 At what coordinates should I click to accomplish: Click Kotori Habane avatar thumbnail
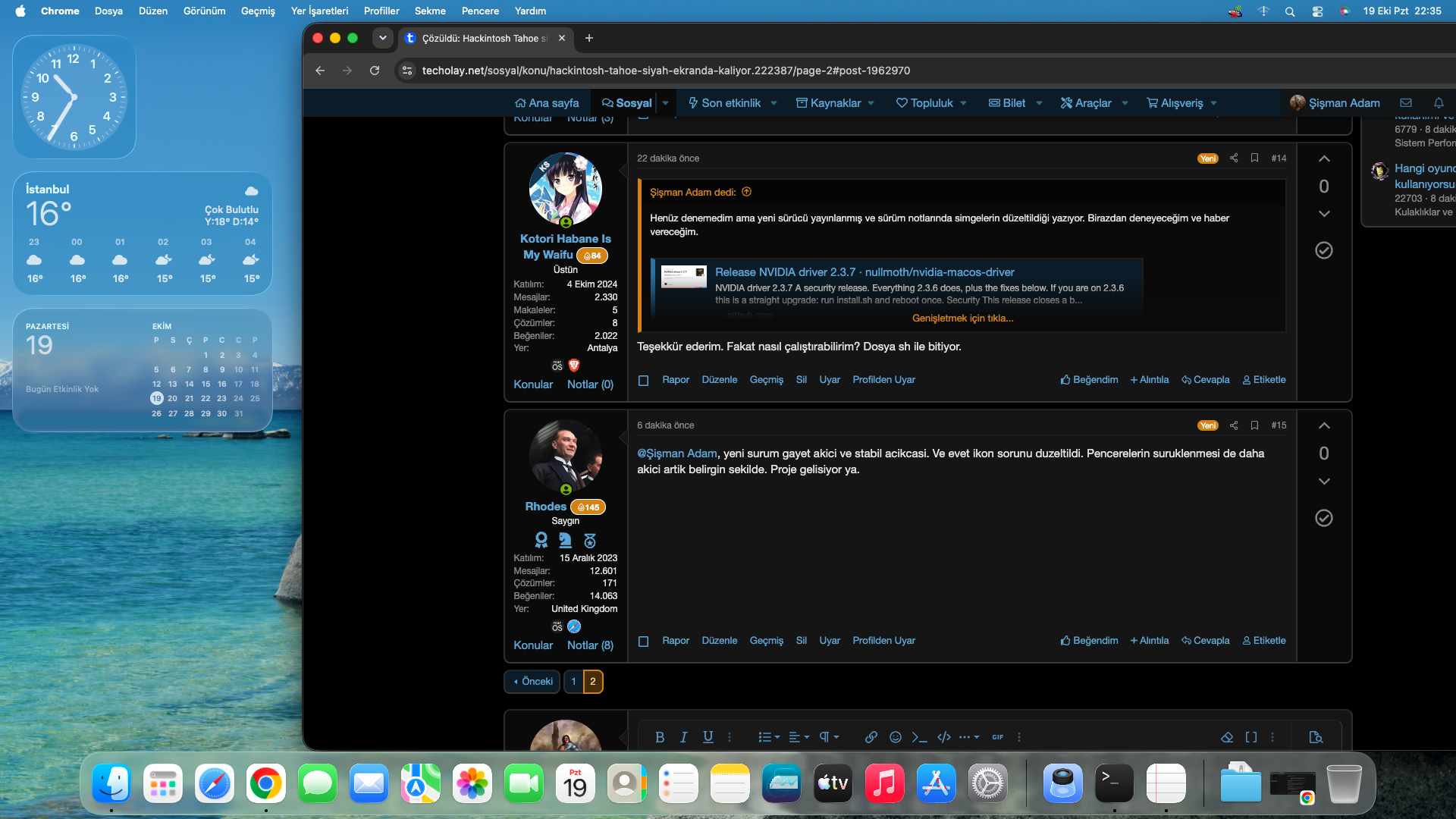[566, 189]
